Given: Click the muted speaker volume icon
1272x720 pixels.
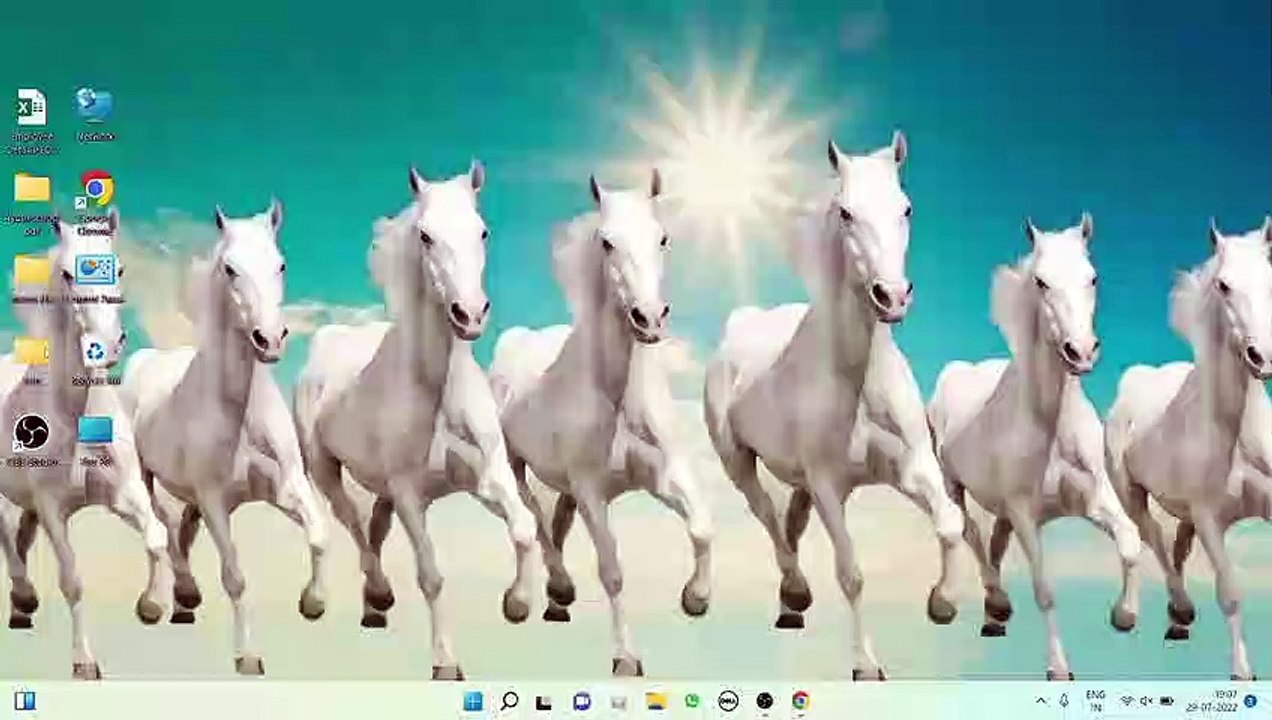Looking at the screenshot, I should pos(1147,701).
